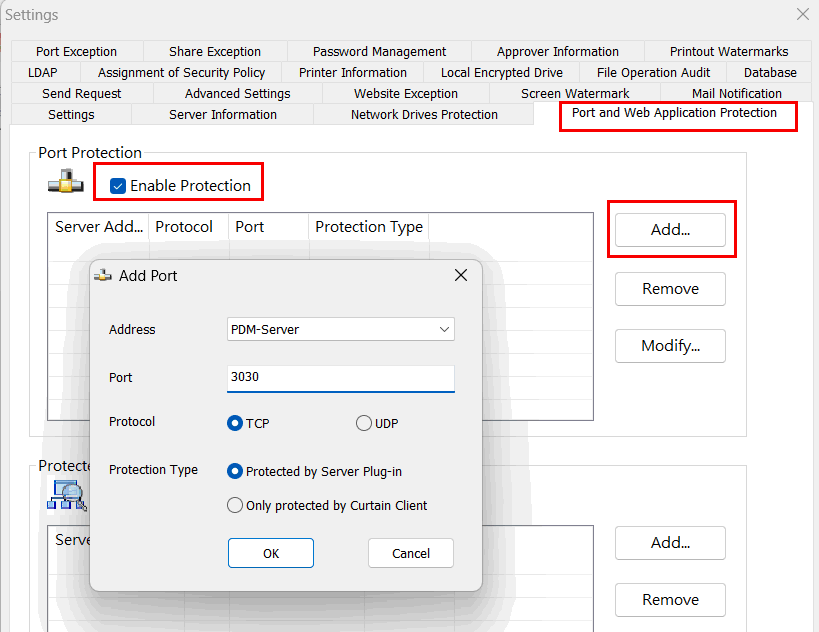This screenshot has width=819, height=632.
Task: Select the TCP protocol radio button
Action: click(x=236, y=423)
